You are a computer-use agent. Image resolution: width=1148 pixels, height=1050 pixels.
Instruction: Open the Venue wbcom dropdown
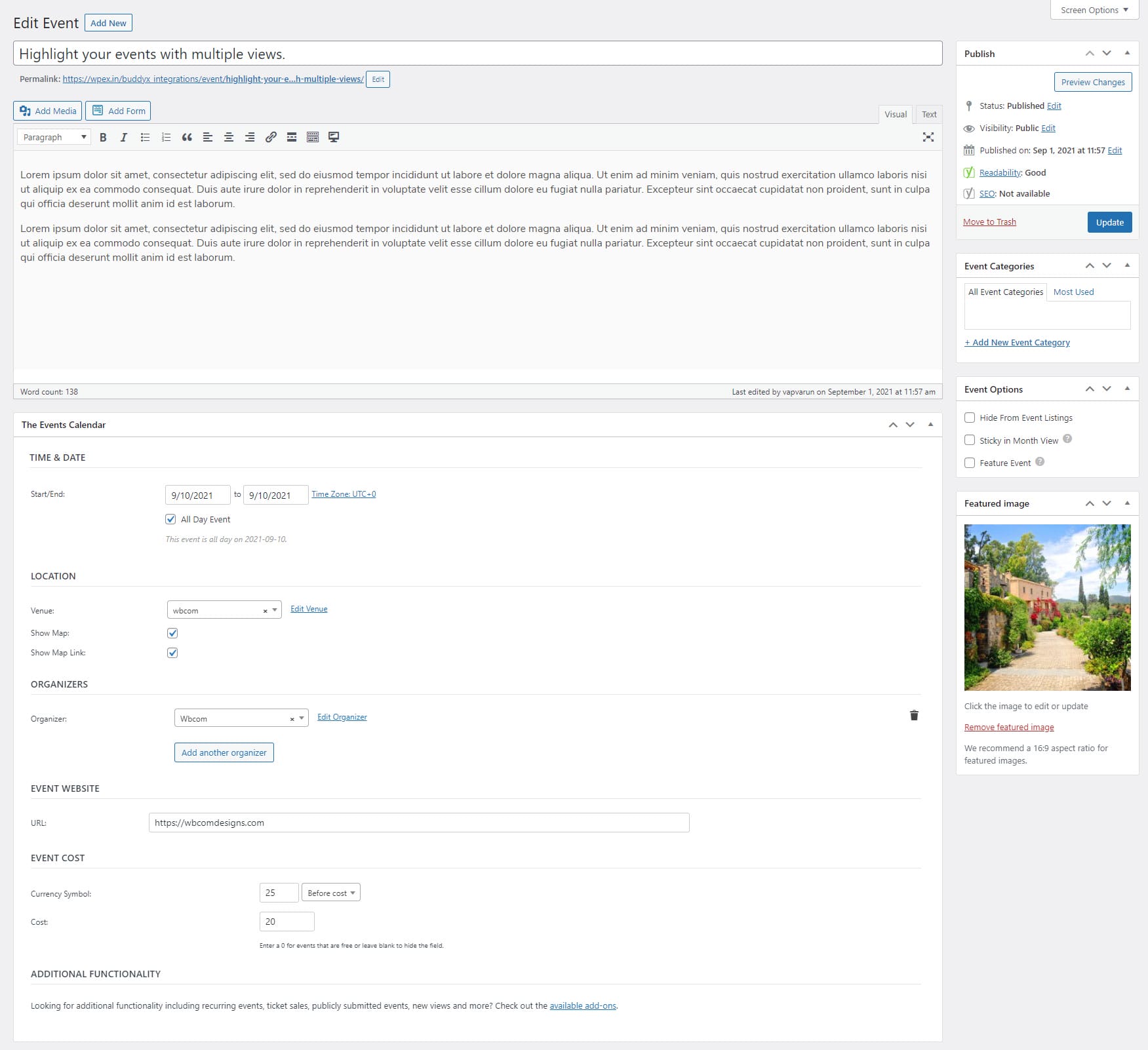(224, 610)
